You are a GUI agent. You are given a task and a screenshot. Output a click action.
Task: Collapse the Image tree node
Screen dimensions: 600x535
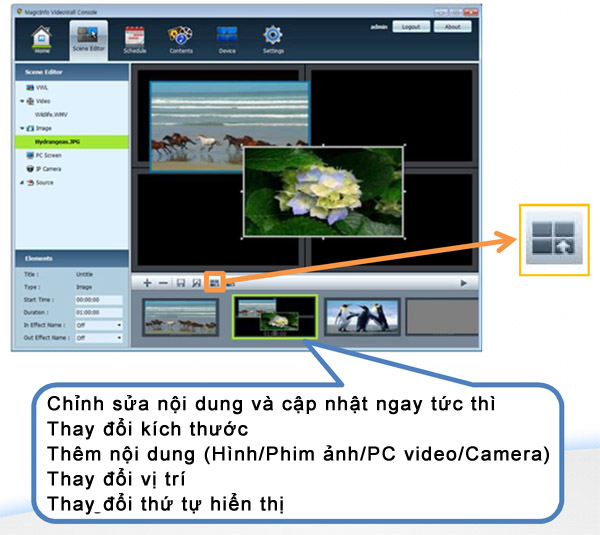pos(22,129)
